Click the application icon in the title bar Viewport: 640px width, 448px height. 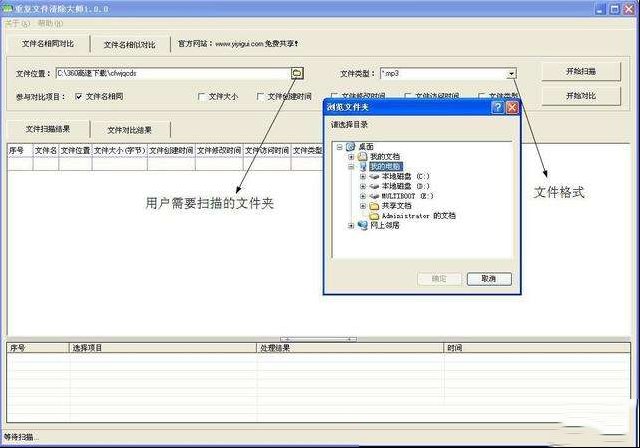pos(7,8)
